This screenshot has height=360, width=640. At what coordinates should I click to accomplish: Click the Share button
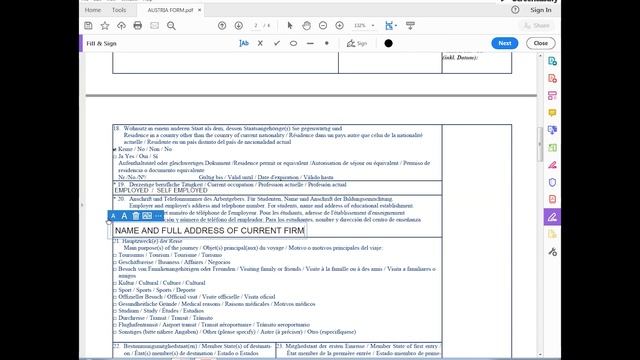pos(537,26)
